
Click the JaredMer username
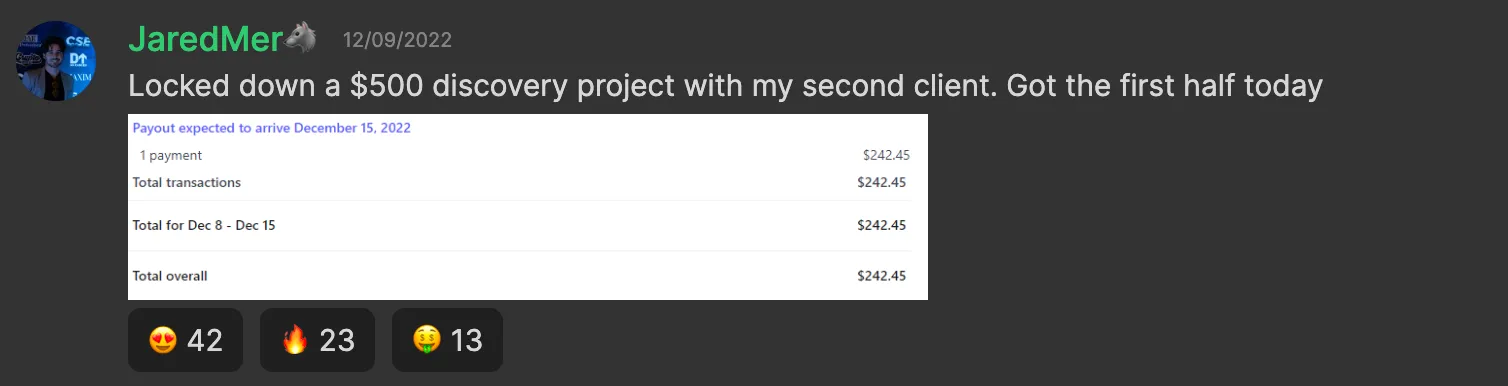(x=206, y=39)
